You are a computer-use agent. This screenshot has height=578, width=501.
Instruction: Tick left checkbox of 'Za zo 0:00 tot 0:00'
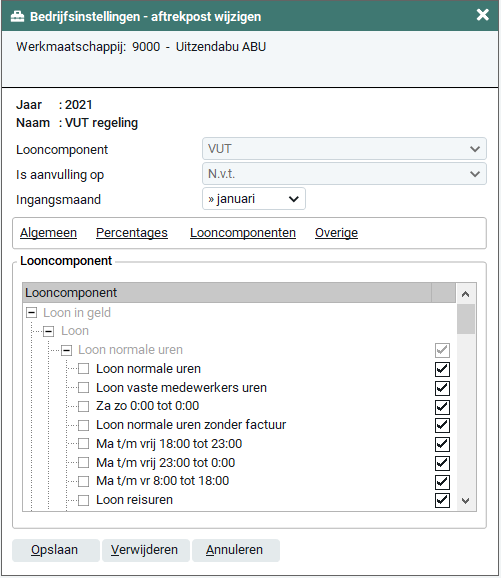[84, 406]
